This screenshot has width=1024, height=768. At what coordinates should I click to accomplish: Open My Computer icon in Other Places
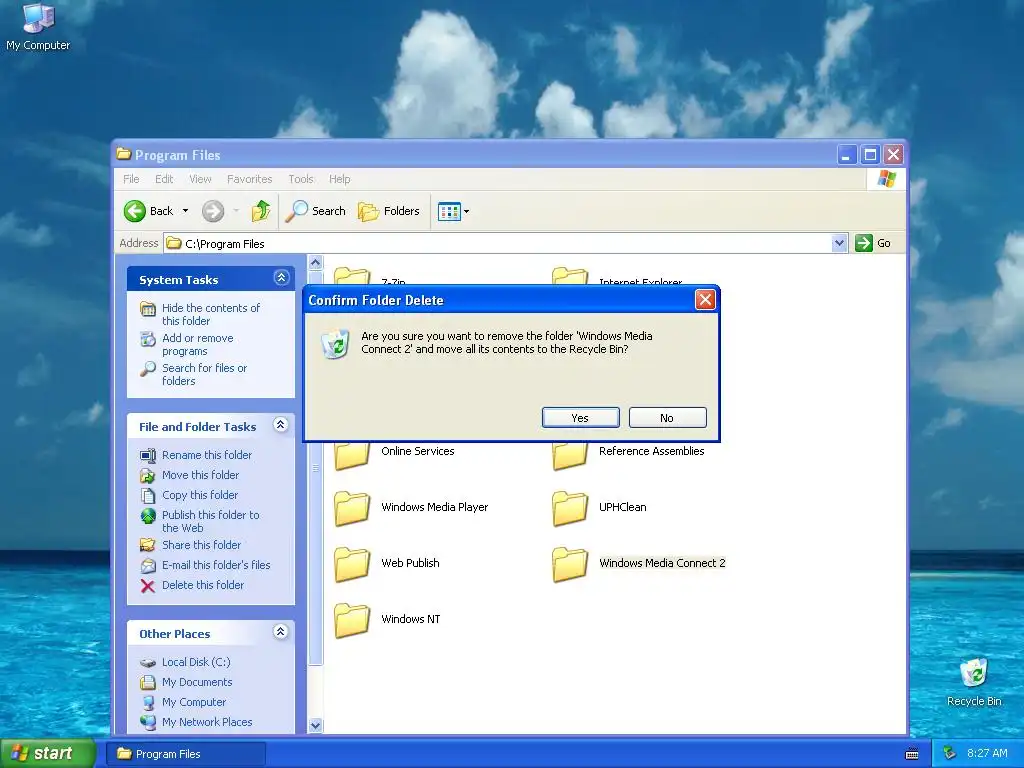(148, 703)
